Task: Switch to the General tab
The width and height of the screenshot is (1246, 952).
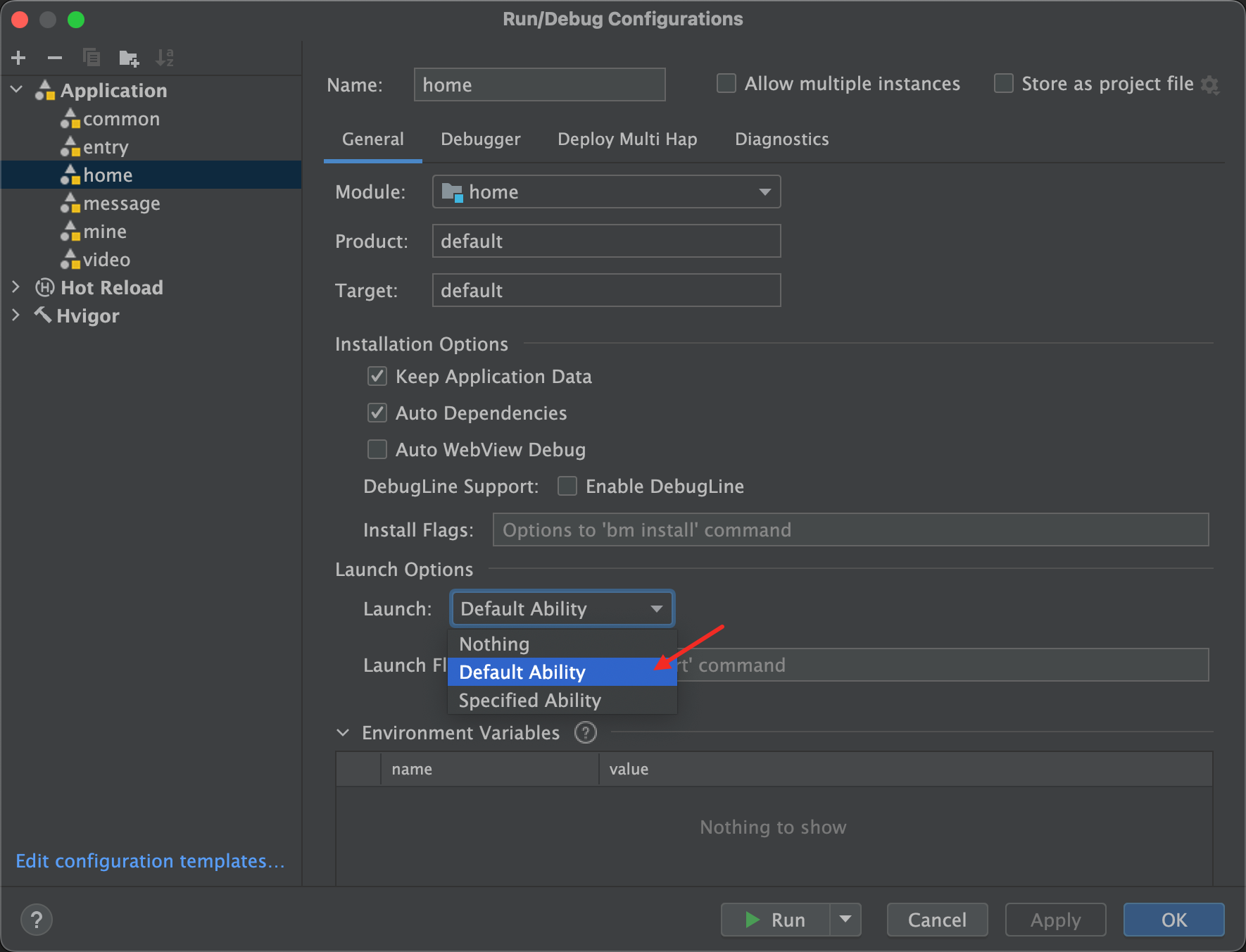Action: [373, 139]
